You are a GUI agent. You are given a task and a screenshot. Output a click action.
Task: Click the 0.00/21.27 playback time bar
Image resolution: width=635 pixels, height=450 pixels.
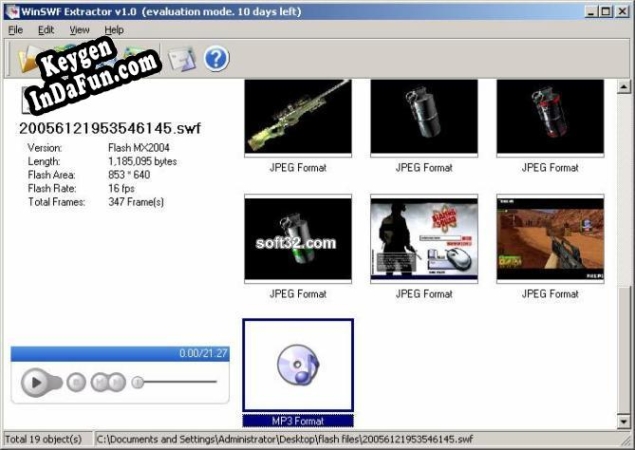pos(120,353)
